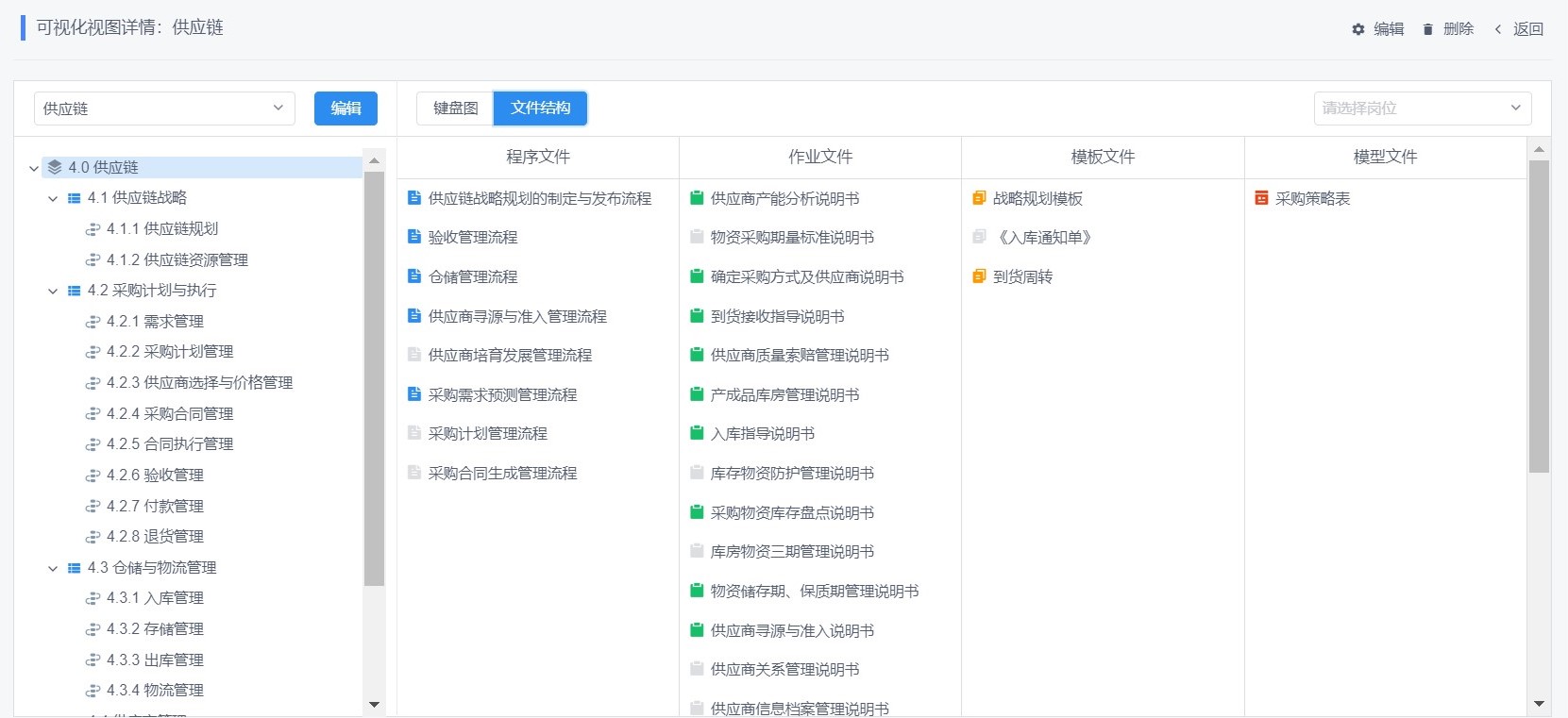This screenshot has width=1568, height=718.
Task: Click red model icon of 采购策略表
Action: [1261, 198]
